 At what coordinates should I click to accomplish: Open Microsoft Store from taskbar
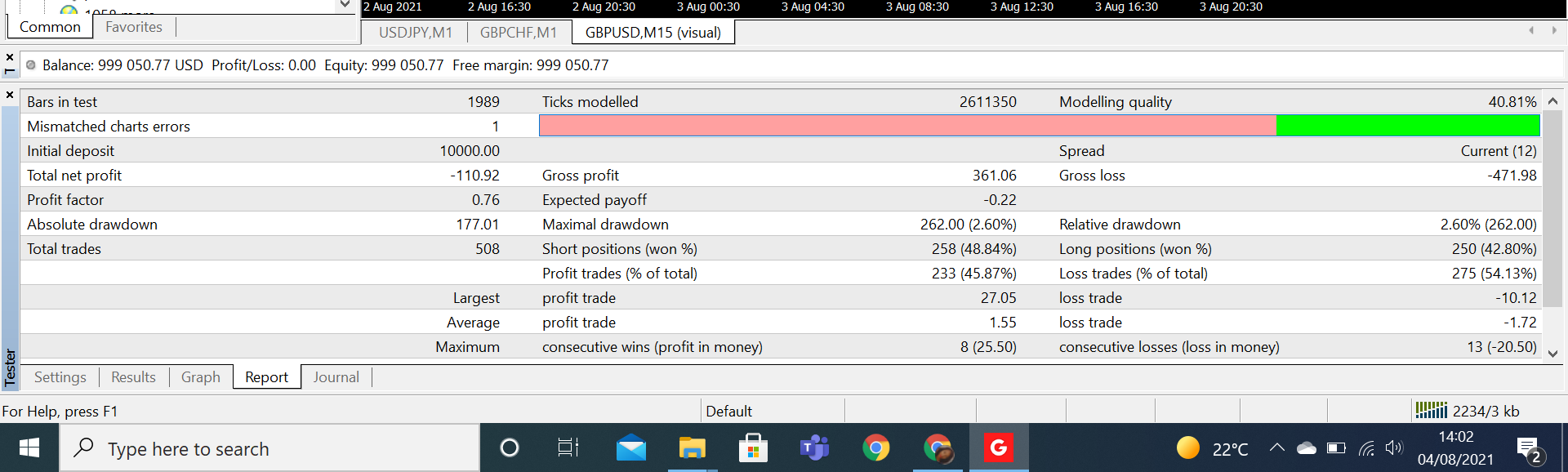(x=753, y=448)
